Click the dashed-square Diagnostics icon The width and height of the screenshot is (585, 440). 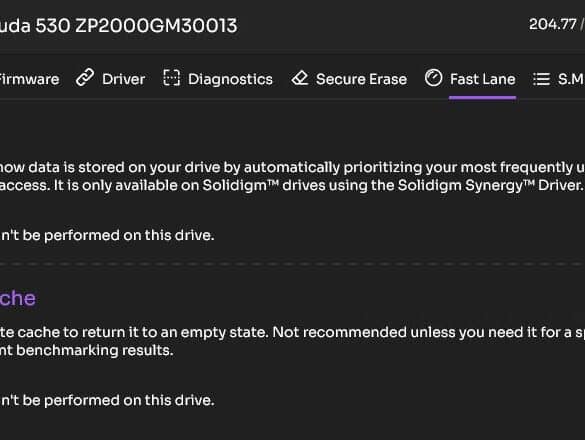[x=172, y=78]
